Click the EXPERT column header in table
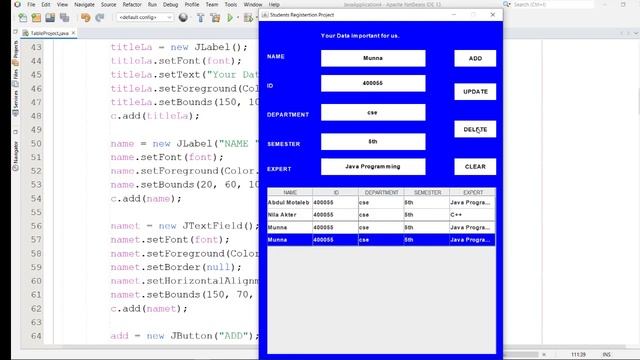This screenshot has width=640, height=360. tap(473, 192)
